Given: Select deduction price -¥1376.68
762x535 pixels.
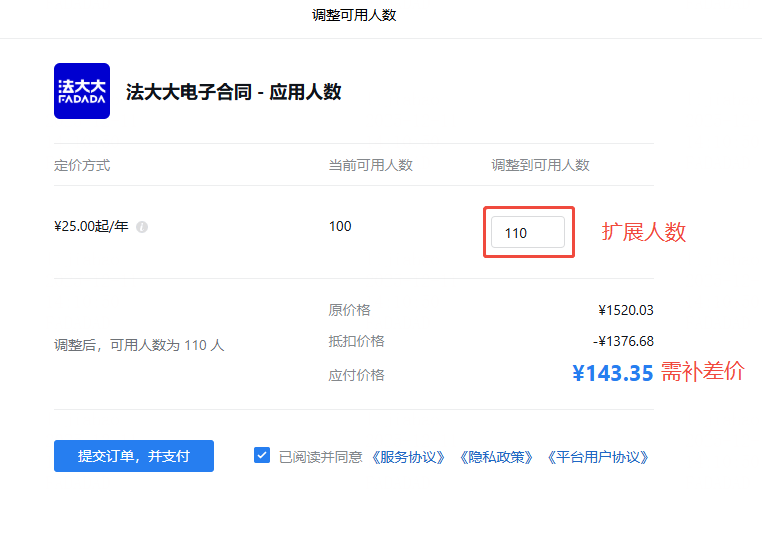Looking at the screenshot, I should (623, 341).
